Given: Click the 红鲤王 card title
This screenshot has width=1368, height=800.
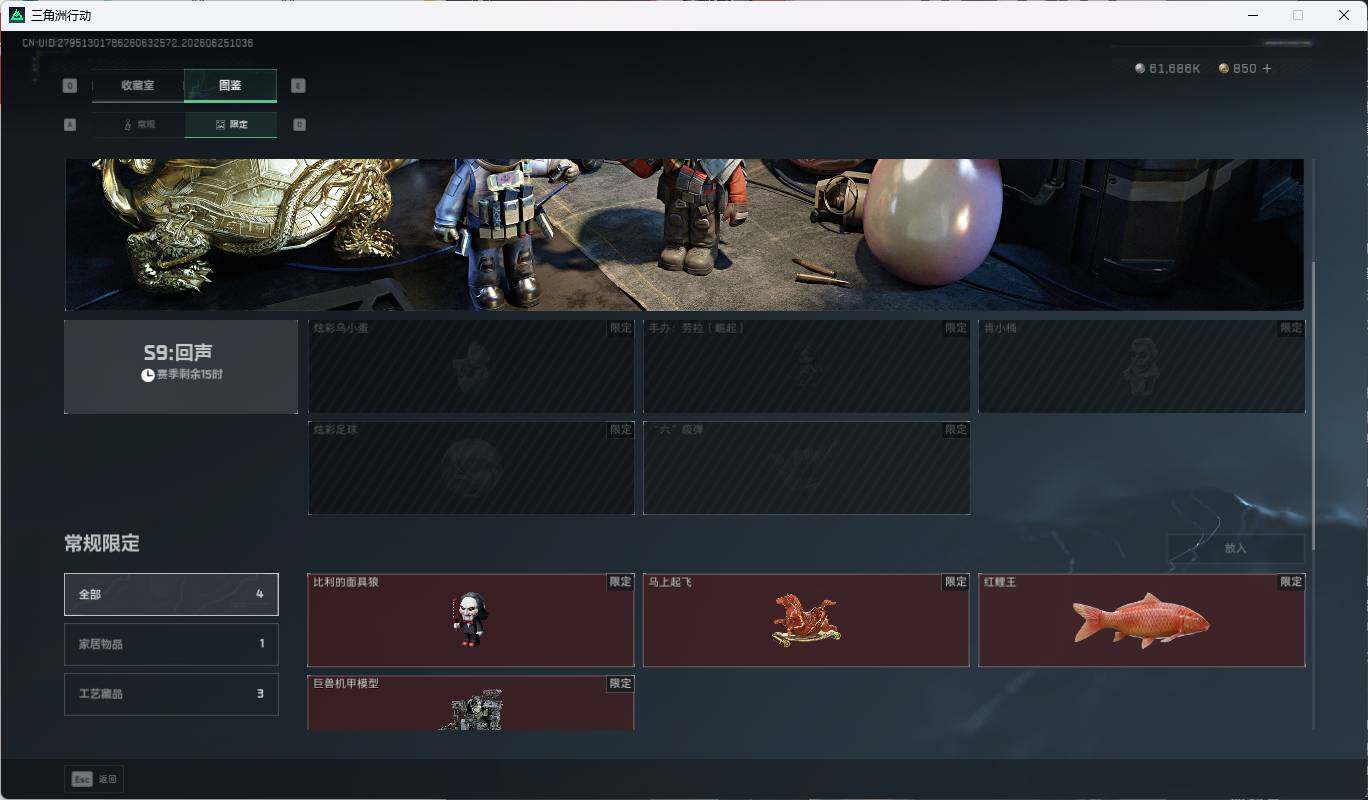Looking at the screenshot, I should [999, 582].
